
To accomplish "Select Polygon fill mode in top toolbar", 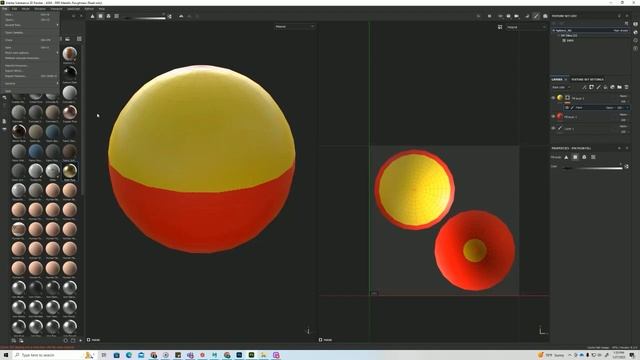I will 100,16.
